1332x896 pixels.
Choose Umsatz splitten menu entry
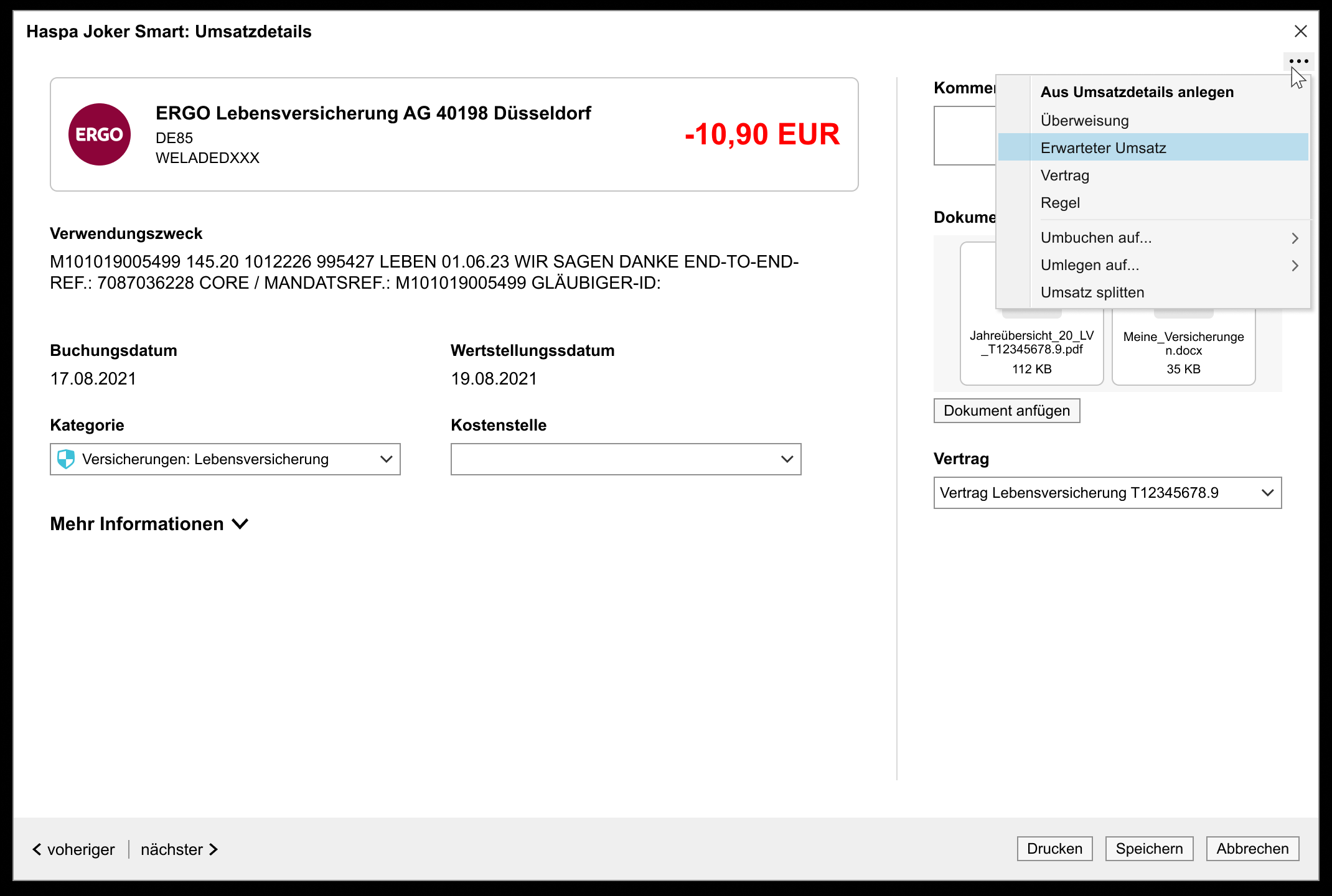(x=1153, y=292)
